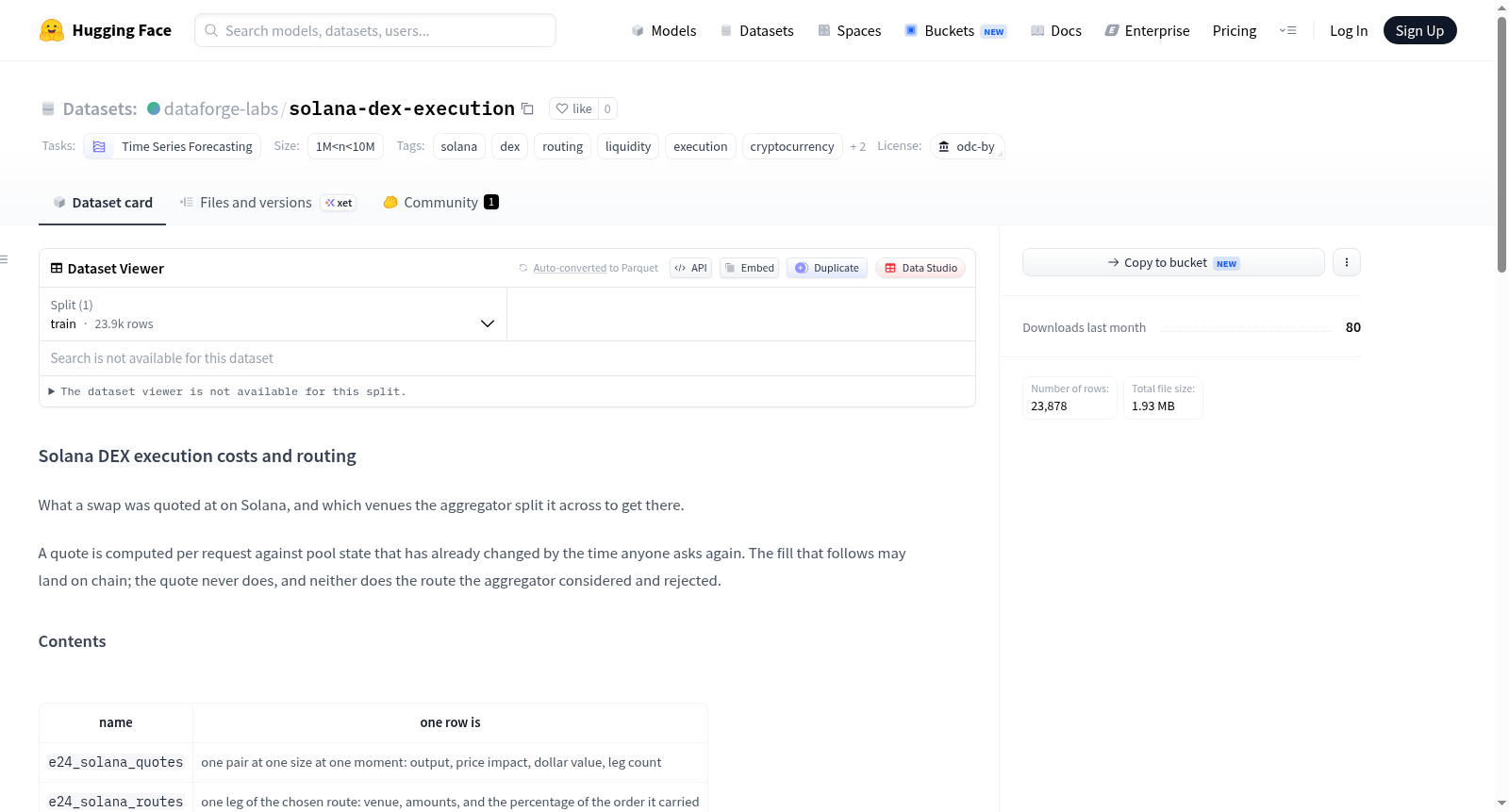The height and width of the screenshot is (812, 1509).
Task: Click the Copy to bucket button
Action: (x=1173, y=262)
